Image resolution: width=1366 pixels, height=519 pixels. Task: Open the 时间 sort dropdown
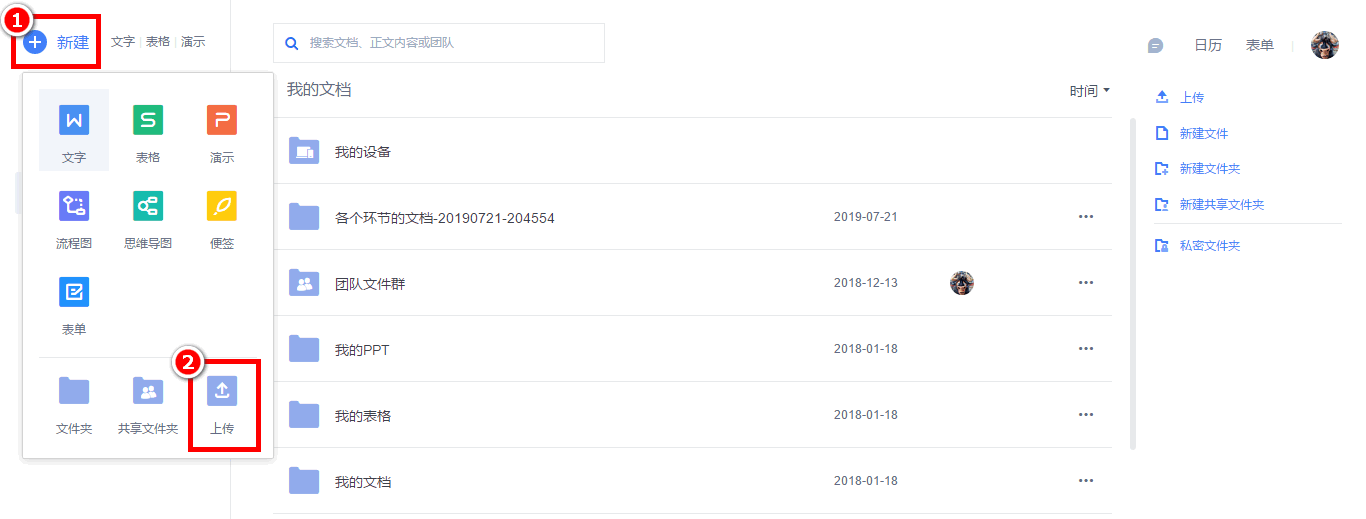[1089, 91]
